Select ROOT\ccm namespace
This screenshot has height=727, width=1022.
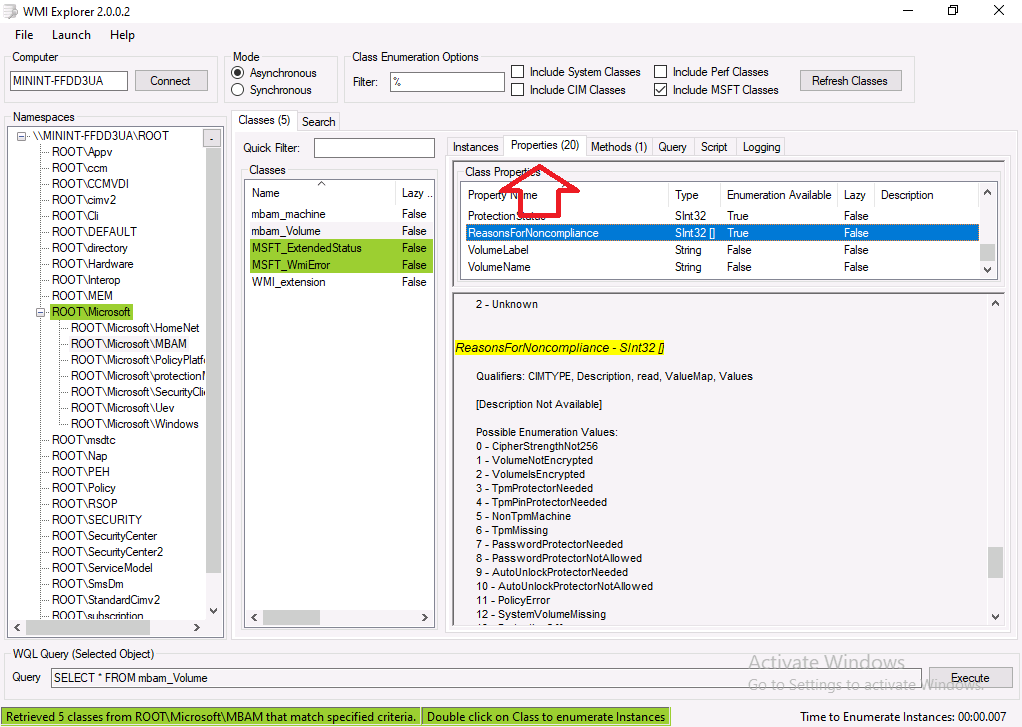pos(80,168)
